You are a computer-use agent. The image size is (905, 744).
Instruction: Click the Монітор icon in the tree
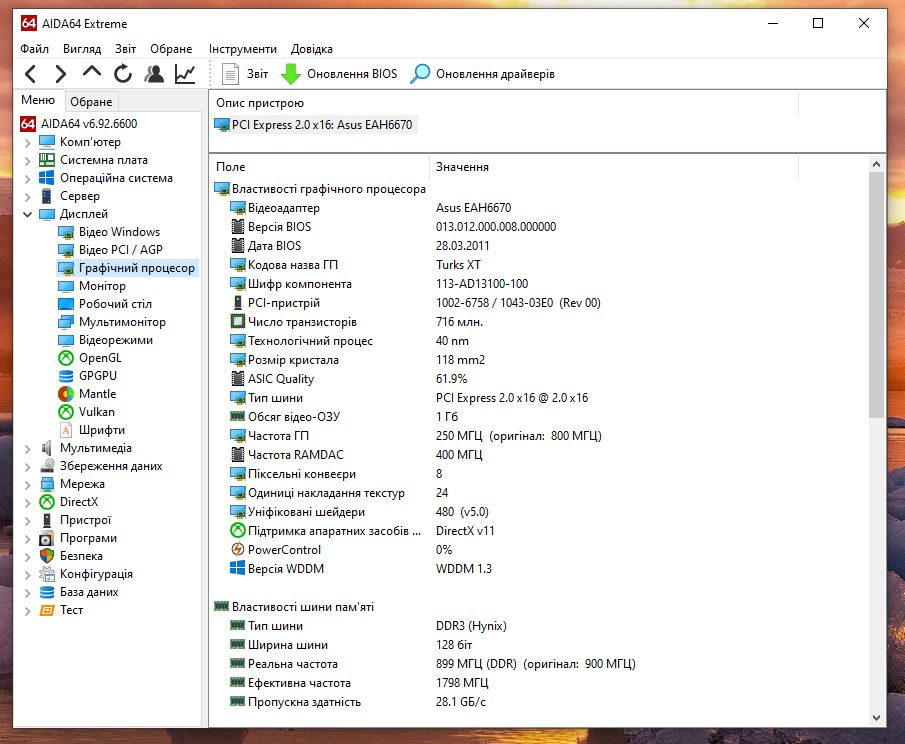pyautogui.click(x=66, y=286)
